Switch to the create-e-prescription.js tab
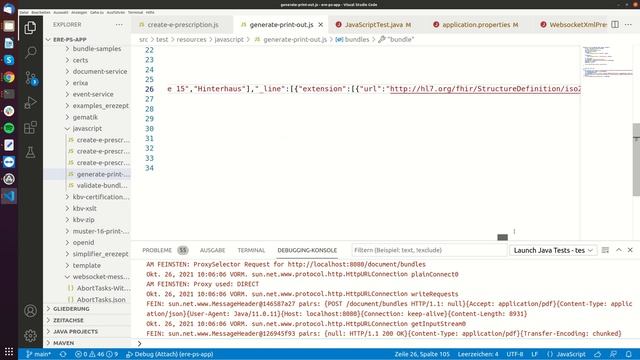Screen dimensions: 640x360 coord(182,24)
